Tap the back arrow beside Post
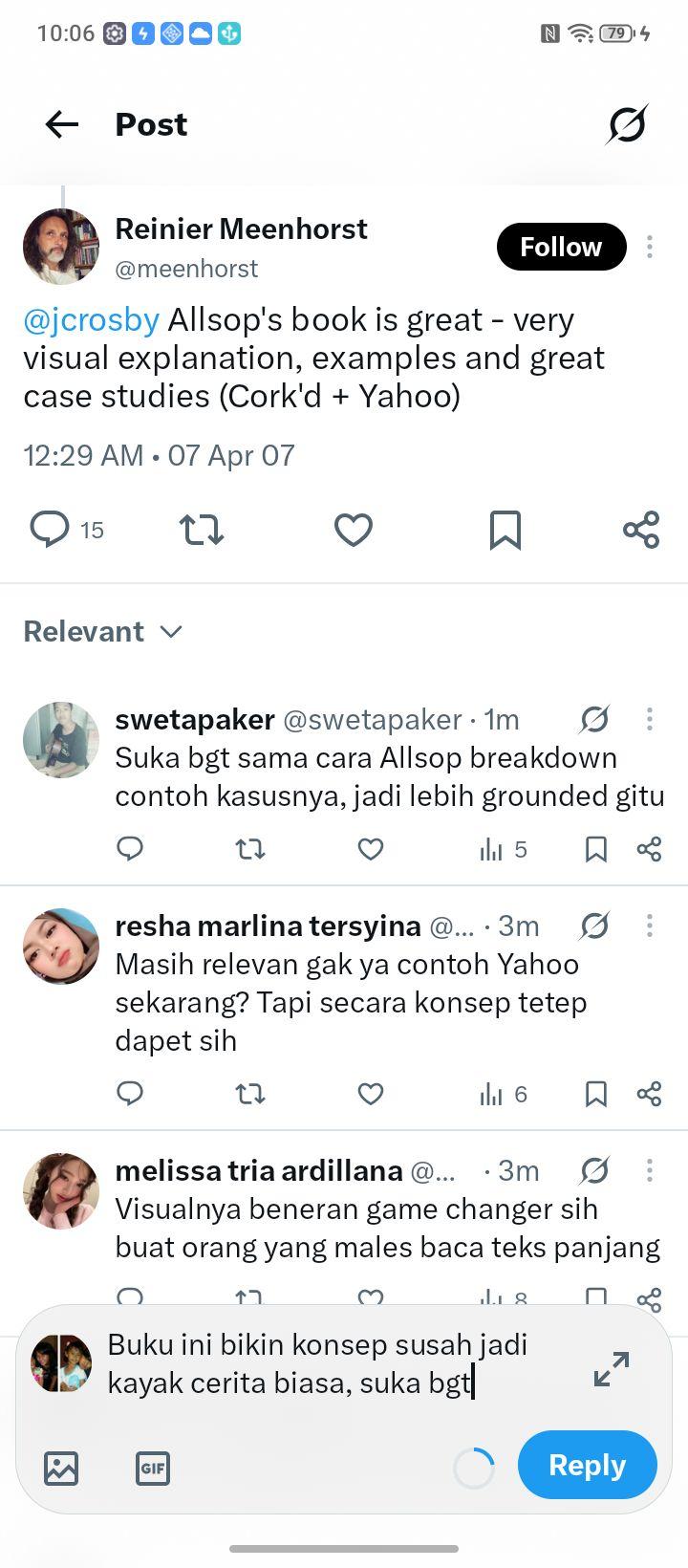688x1568 pixels. pyautogui.click(x=62, y=124)
